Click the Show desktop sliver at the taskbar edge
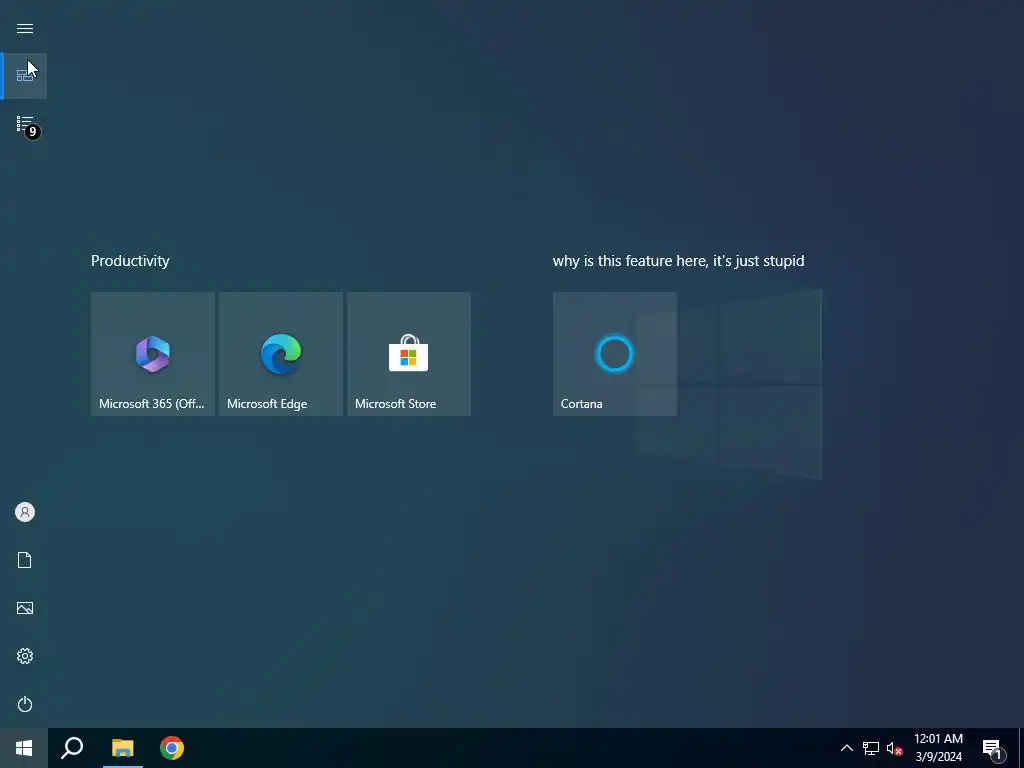The height and width of the screenshot is (768, 1024). pos(1021,748)
